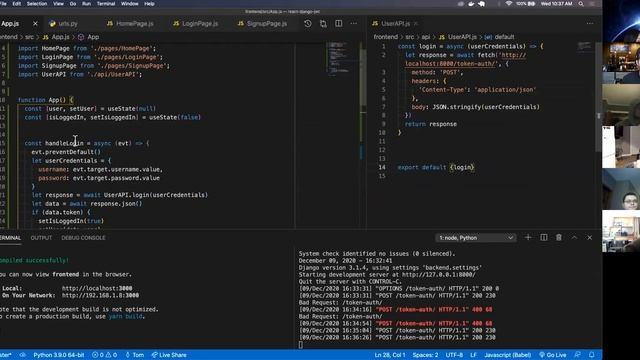Click the 'yarn build' text in terminal
Image resolution: width=640 pixels, height=360 pixels.
[x=126, y=316]
